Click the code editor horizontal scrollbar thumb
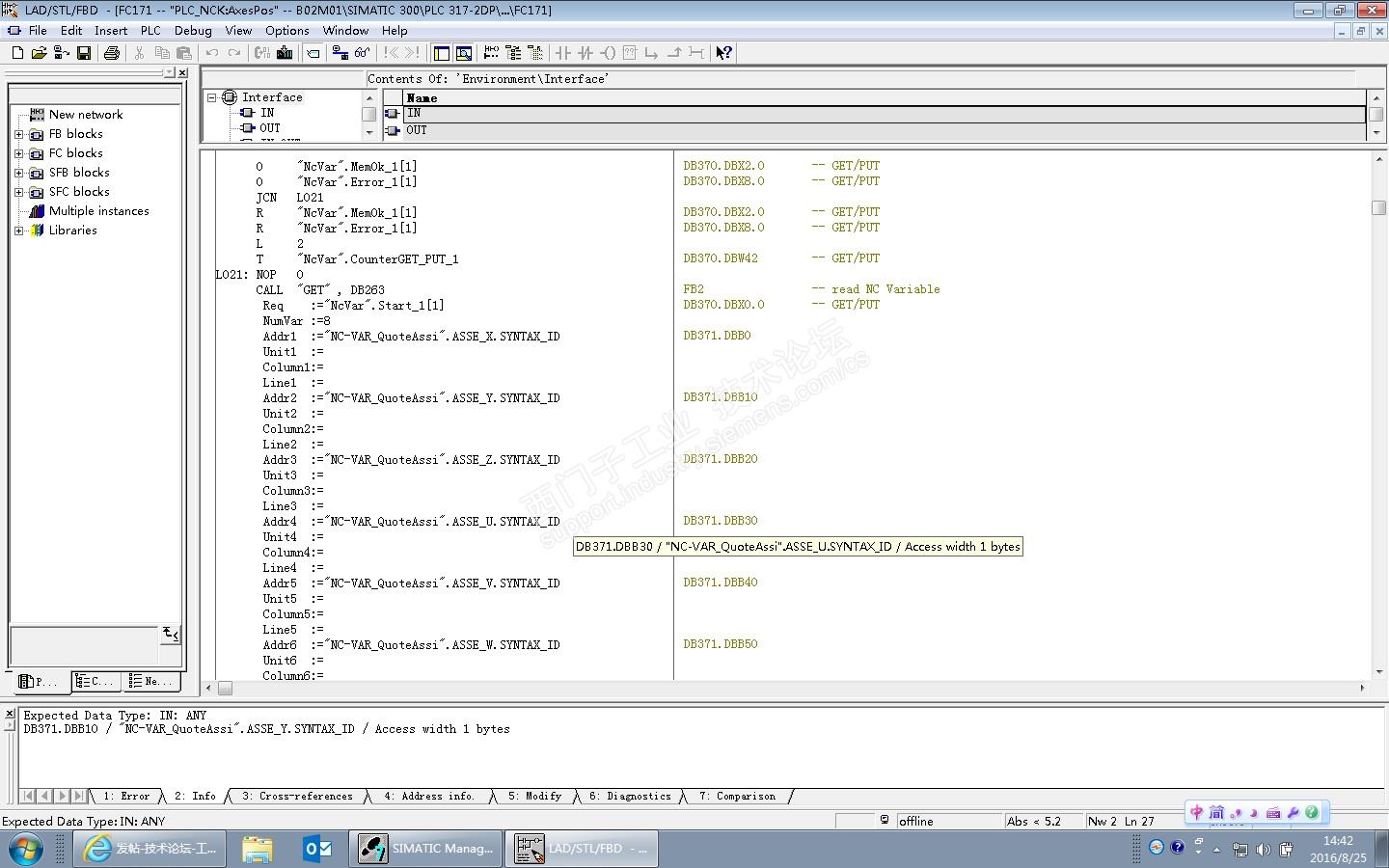This screenshot has width=1389, height=868. pyautogui.click(x=225, y=688)
